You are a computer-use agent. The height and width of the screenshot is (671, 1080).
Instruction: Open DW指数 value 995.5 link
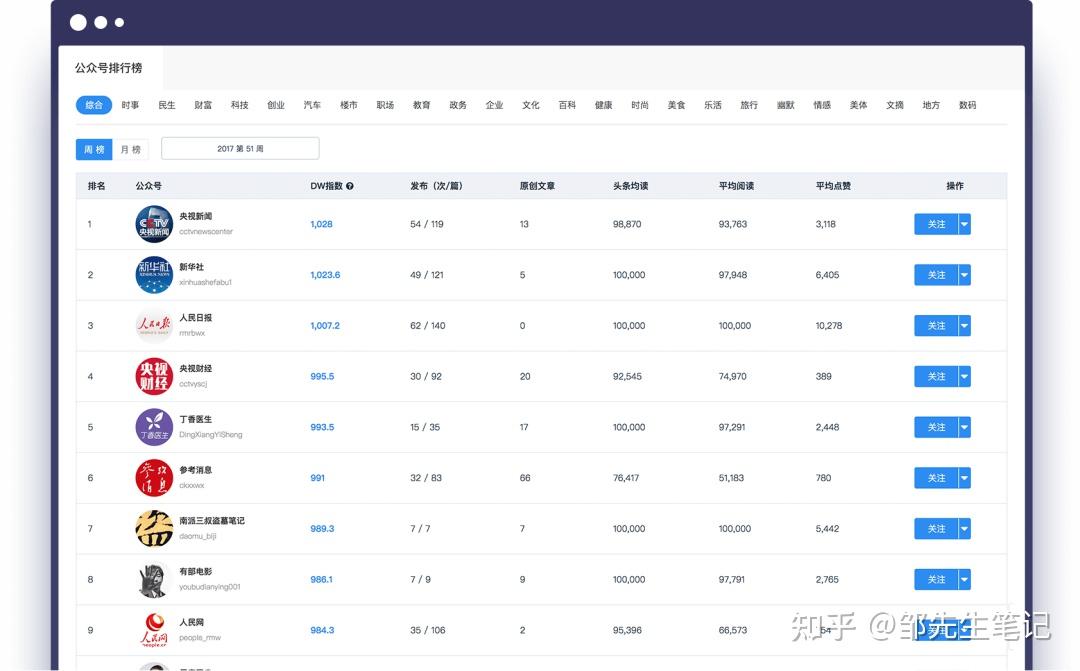322,376
